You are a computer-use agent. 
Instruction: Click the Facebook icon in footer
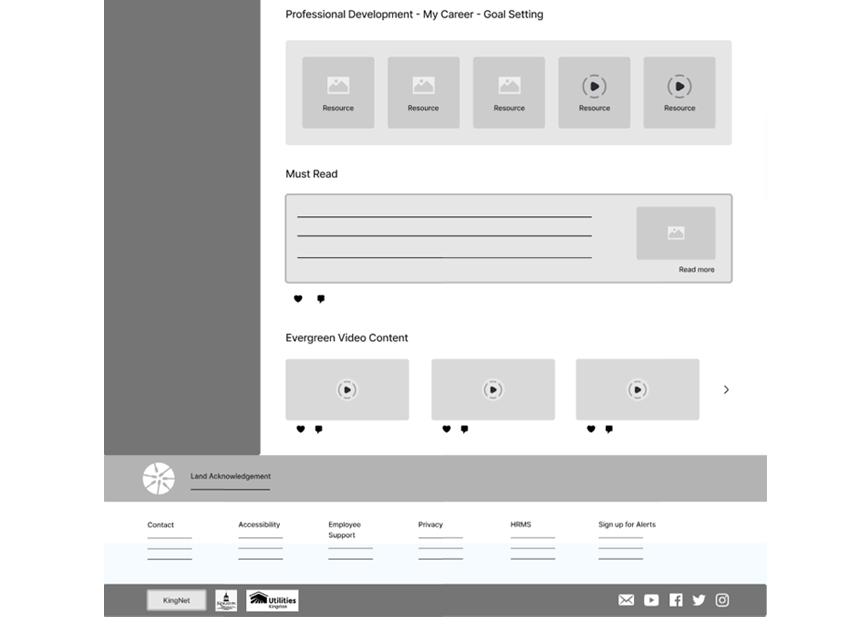[676, 600]
